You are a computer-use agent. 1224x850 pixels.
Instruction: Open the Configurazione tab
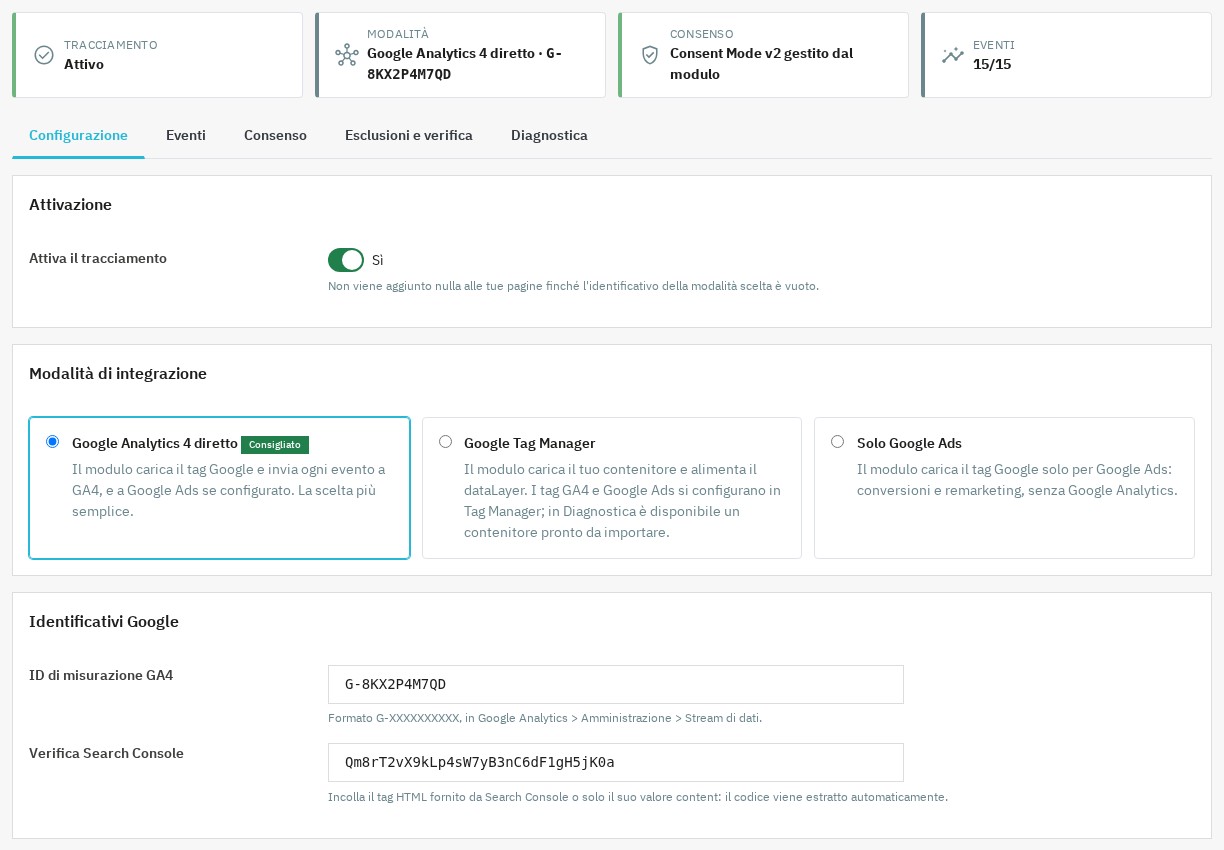click(78, 135)
